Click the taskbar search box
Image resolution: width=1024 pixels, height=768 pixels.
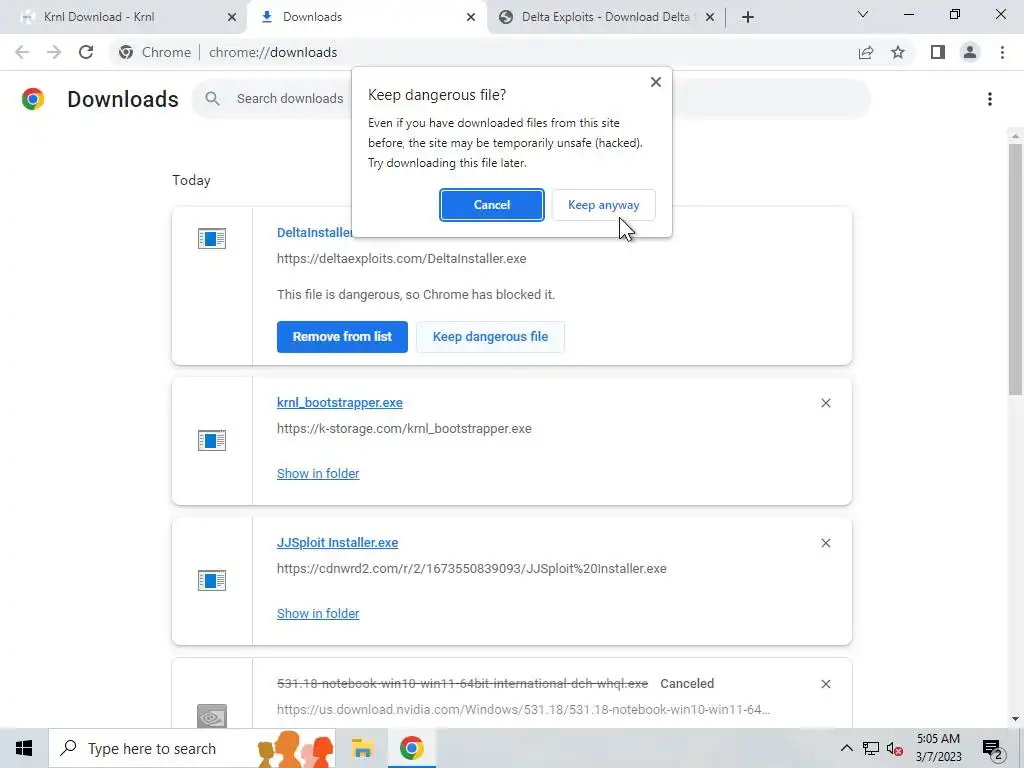pos(192,748)
